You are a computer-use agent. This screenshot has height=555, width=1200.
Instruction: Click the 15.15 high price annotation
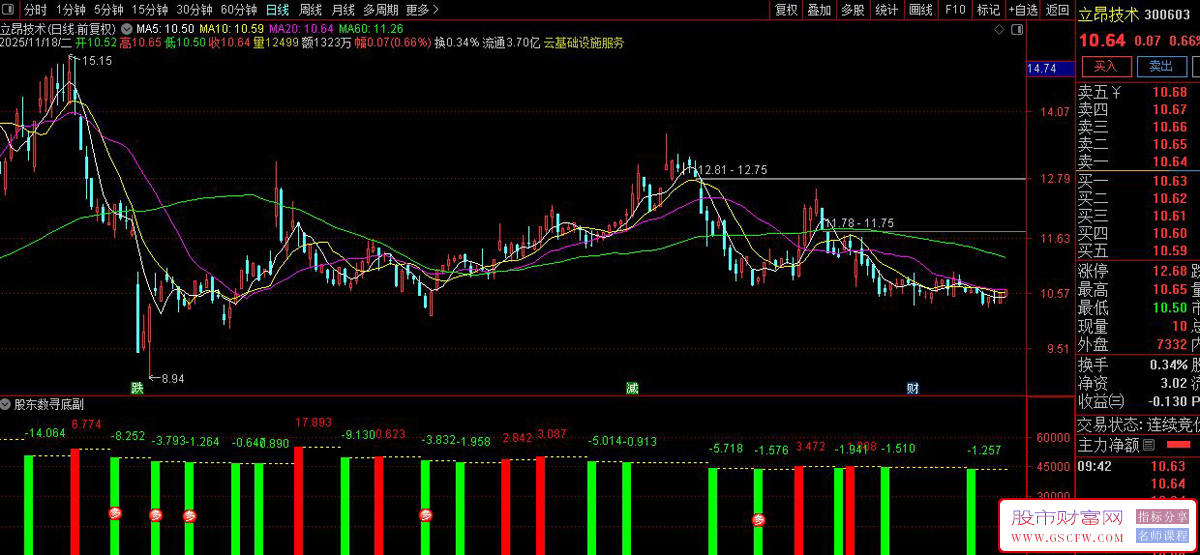pyautogui.click(x=97, y=61)
